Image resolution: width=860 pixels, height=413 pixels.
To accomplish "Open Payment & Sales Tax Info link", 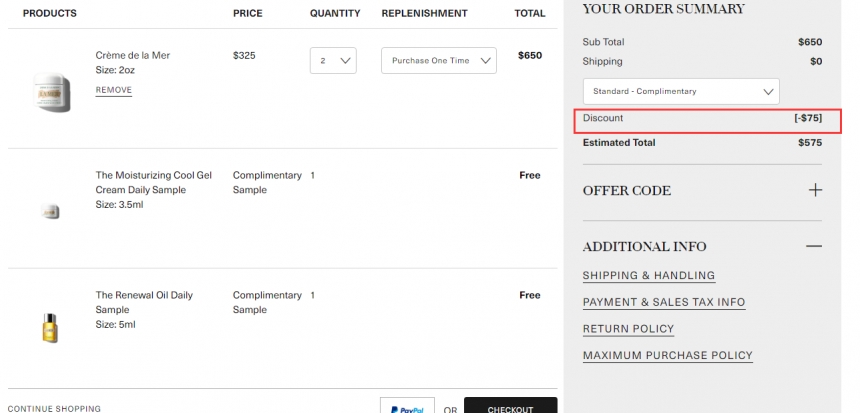I will (x=663, y=302).
